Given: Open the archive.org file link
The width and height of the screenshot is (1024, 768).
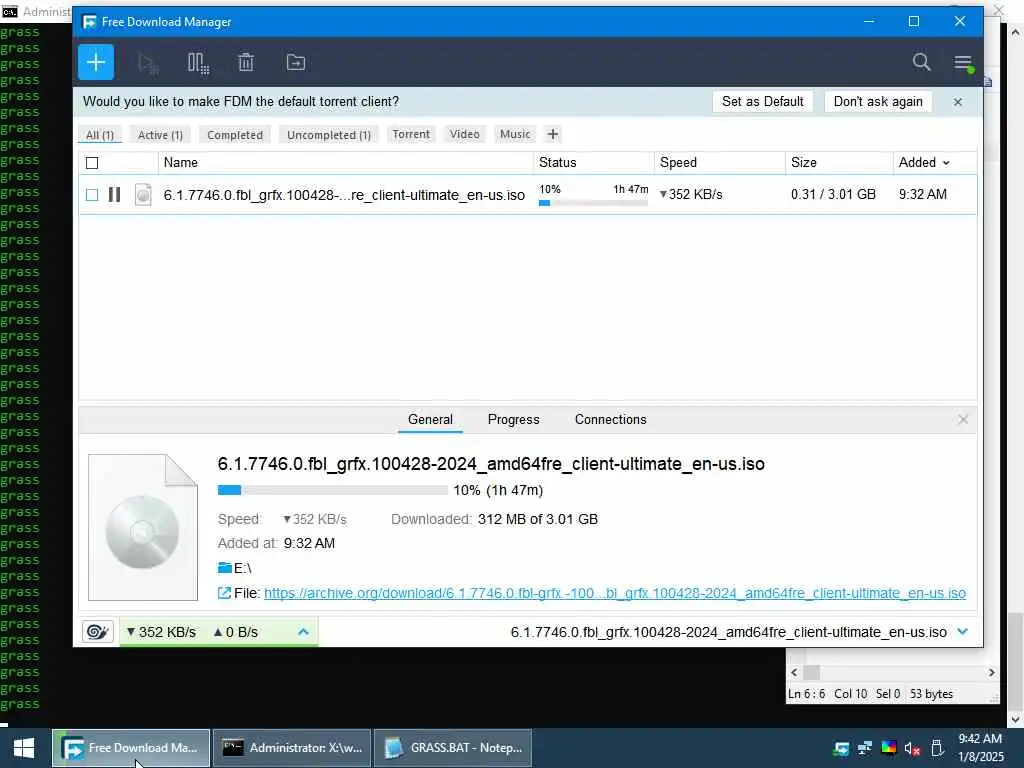Looking at the screenshot, I should 615,593.
